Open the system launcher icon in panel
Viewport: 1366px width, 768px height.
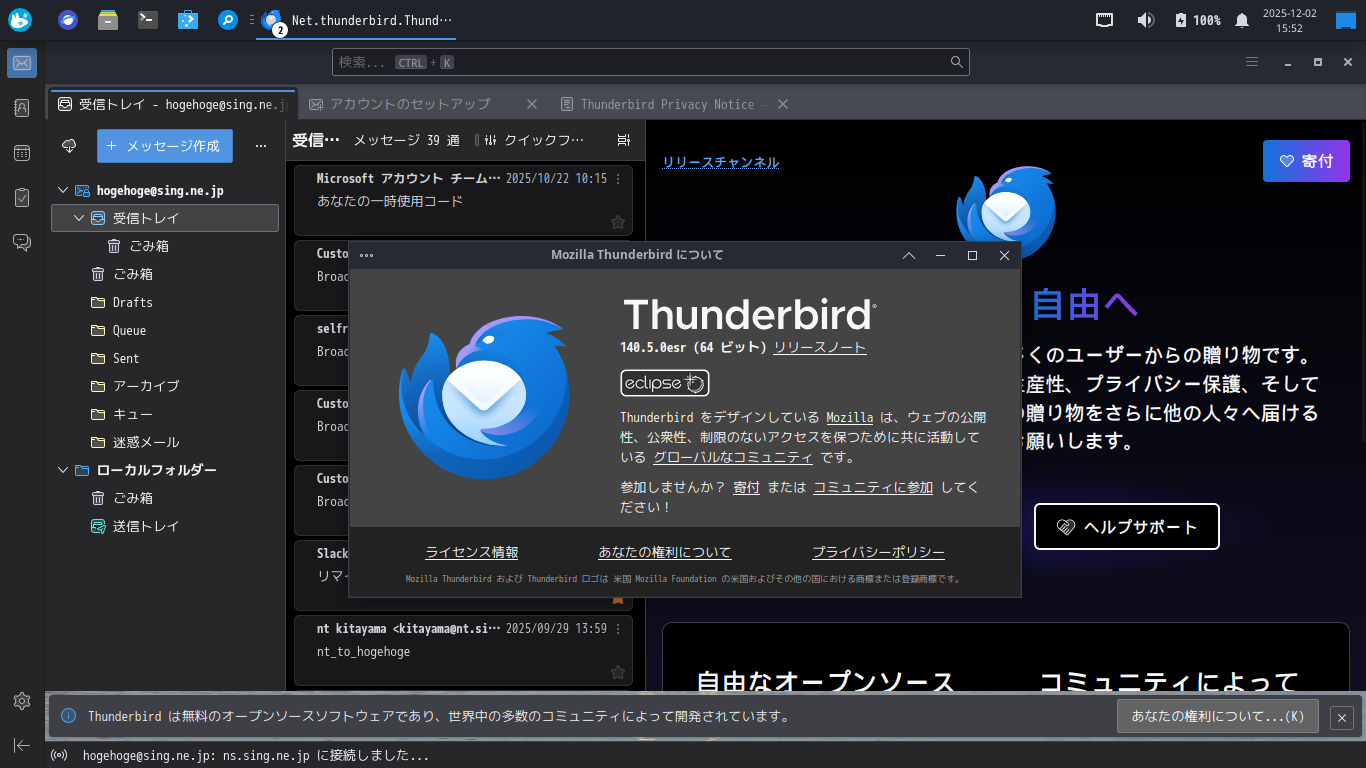pyautogui.click(x=20, y=20)
